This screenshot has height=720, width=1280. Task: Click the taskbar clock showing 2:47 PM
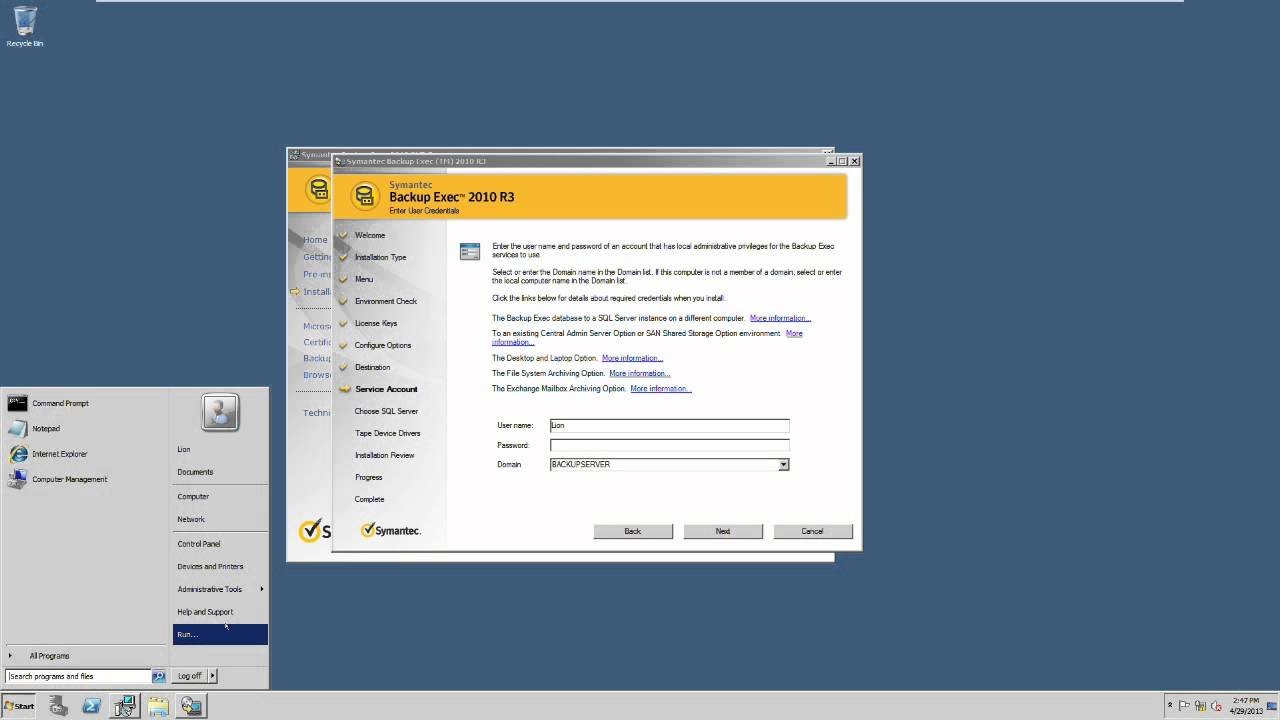pyautogui.click(x=1246, y=706)
